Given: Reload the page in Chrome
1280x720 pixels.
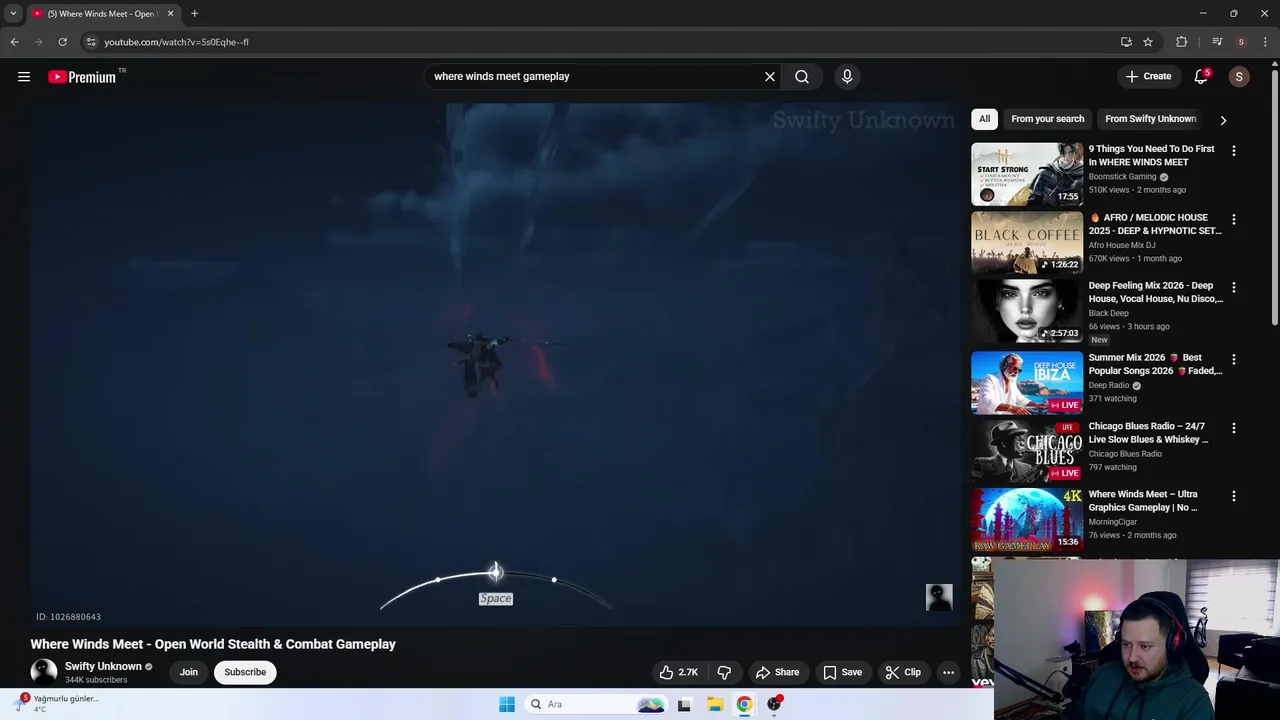Looking at the screenshot, I should [x=62, y=42].
